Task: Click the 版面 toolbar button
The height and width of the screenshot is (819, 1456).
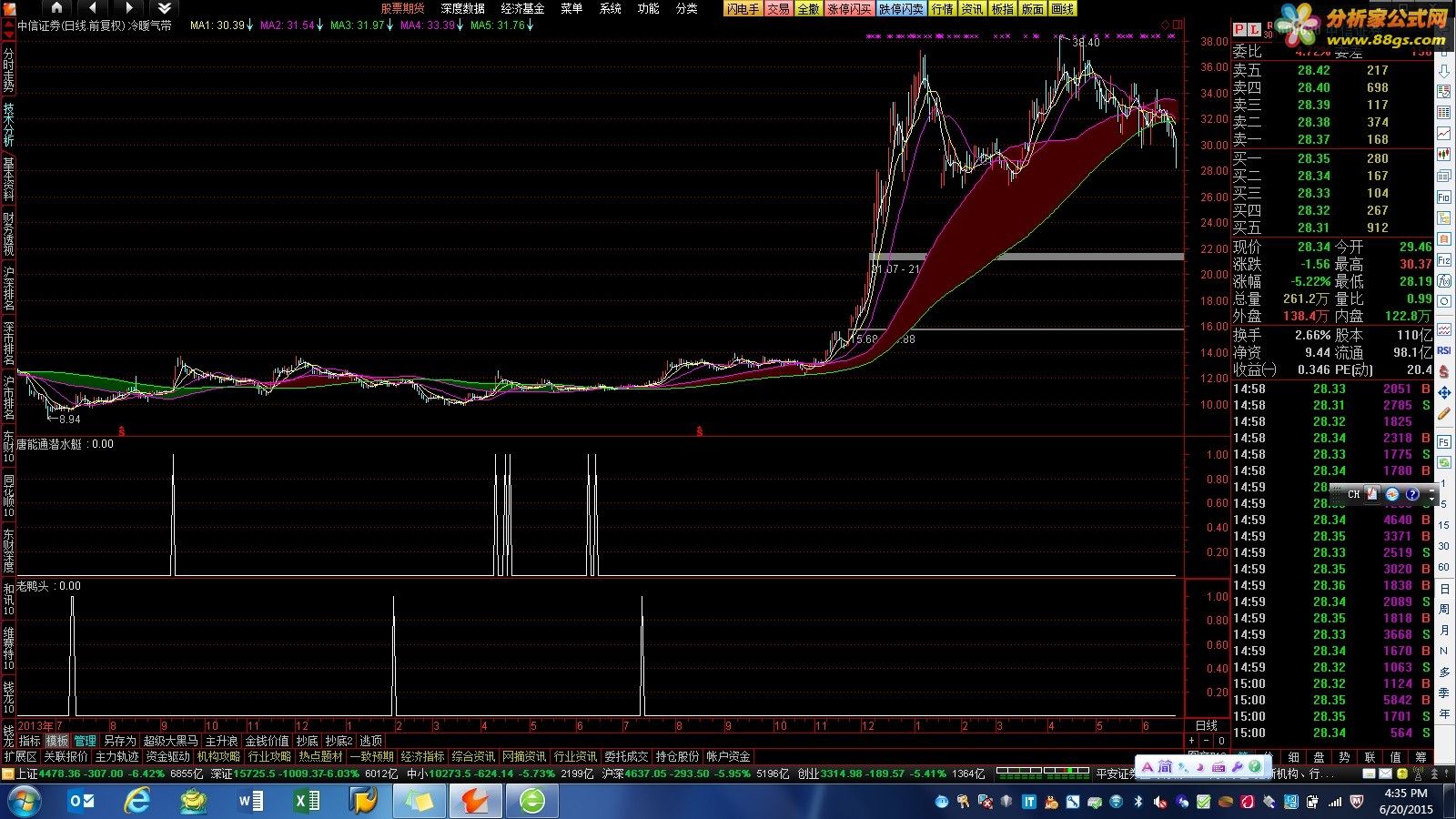Action: coord(1032,9)
